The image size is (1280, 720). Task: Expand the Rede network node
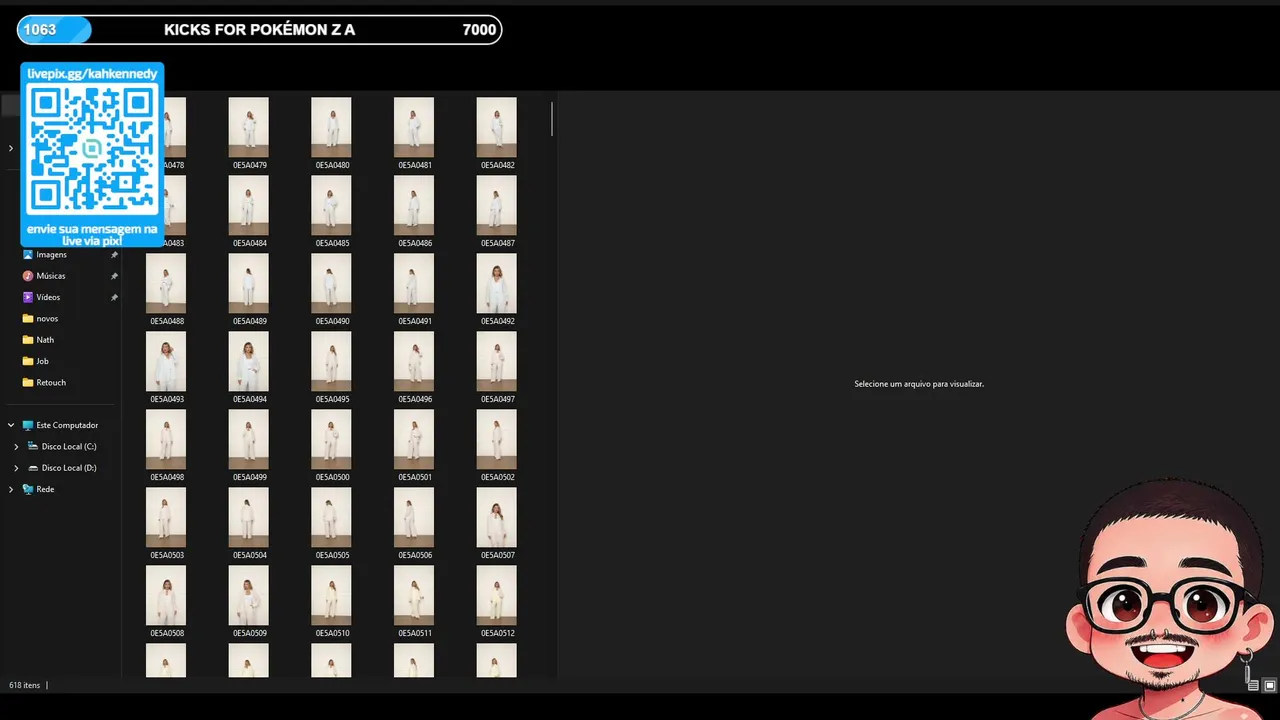coord(11,489)
